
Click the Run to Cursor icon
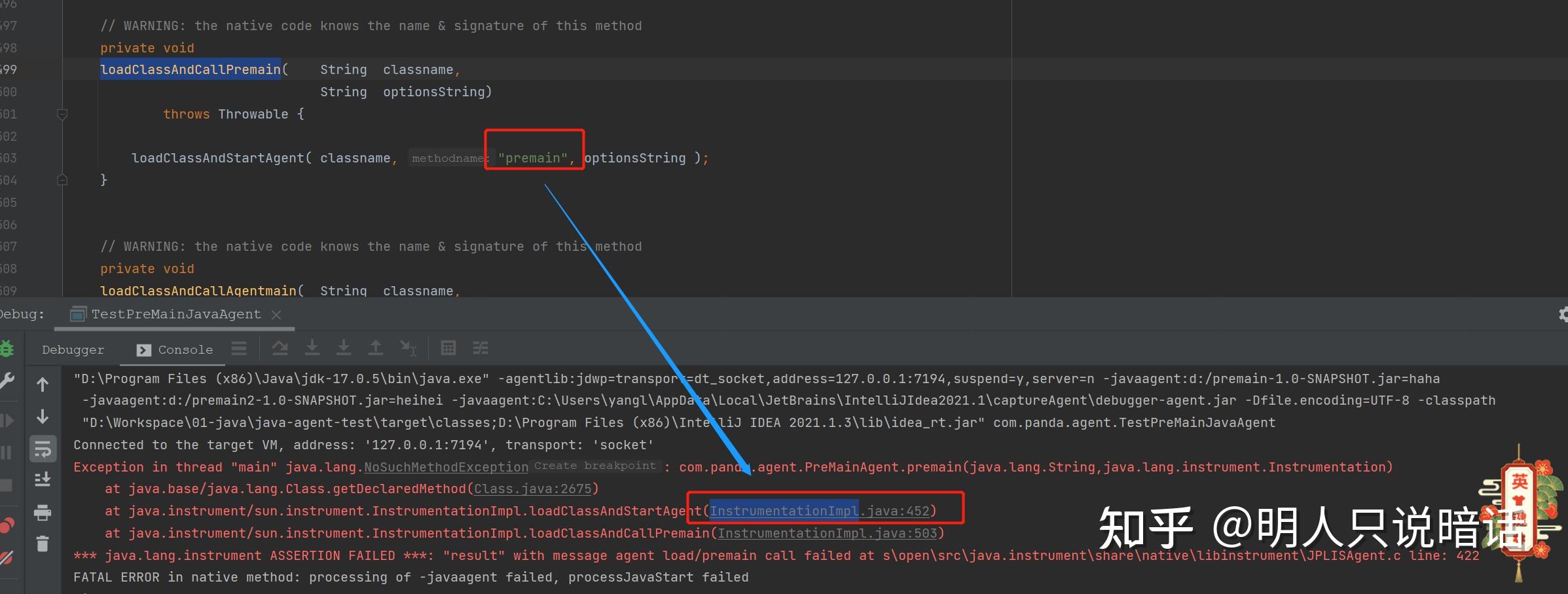pos(408,348)
